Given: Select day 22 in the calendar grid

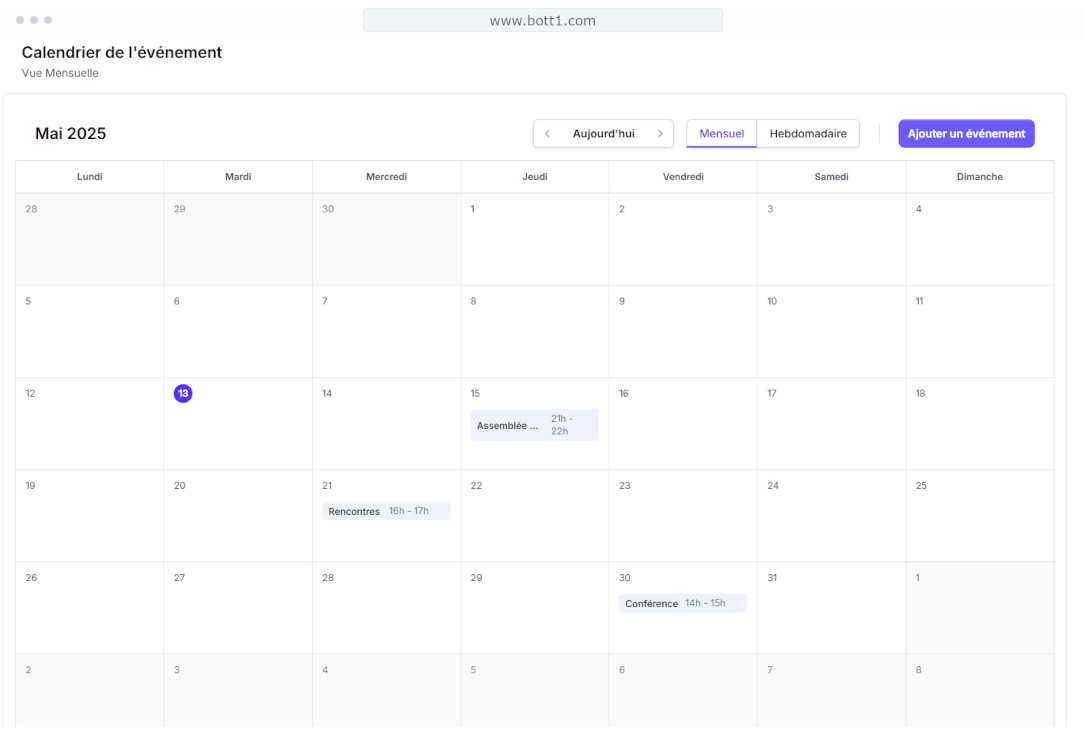Looking at the screenshot, I should pyautogui.click(x=535, y=515).
